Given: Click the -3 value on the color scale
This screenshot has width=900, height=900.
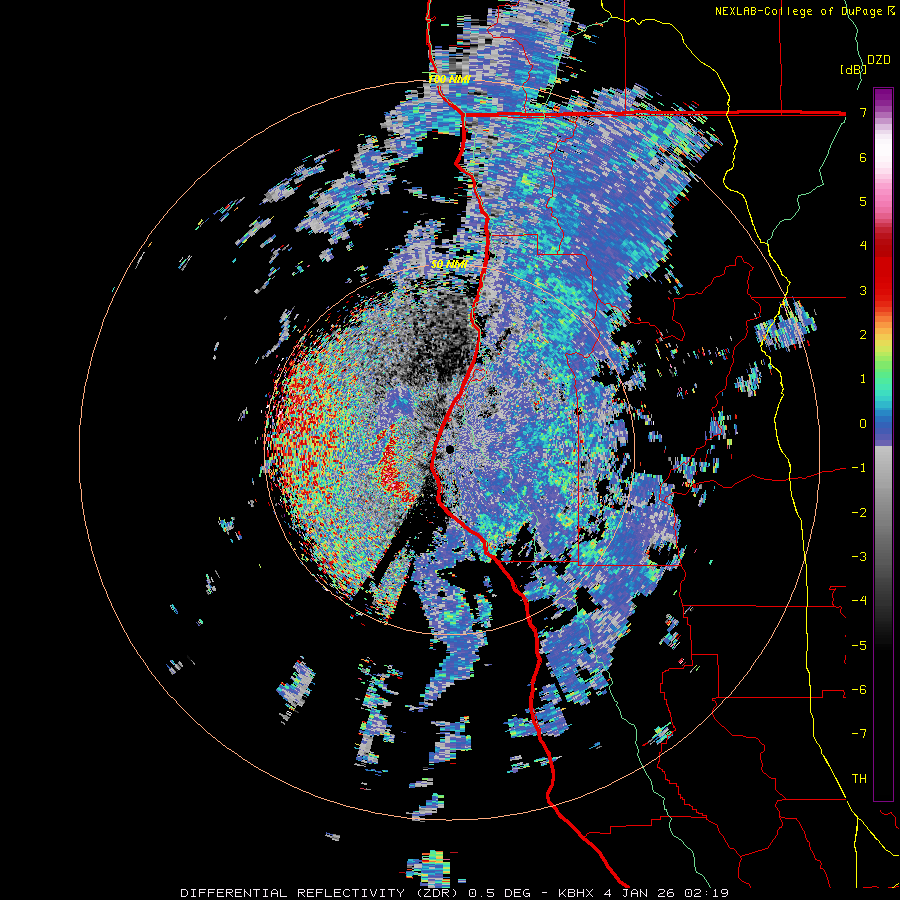Looking at the screenshot, I should coord(859,557).
